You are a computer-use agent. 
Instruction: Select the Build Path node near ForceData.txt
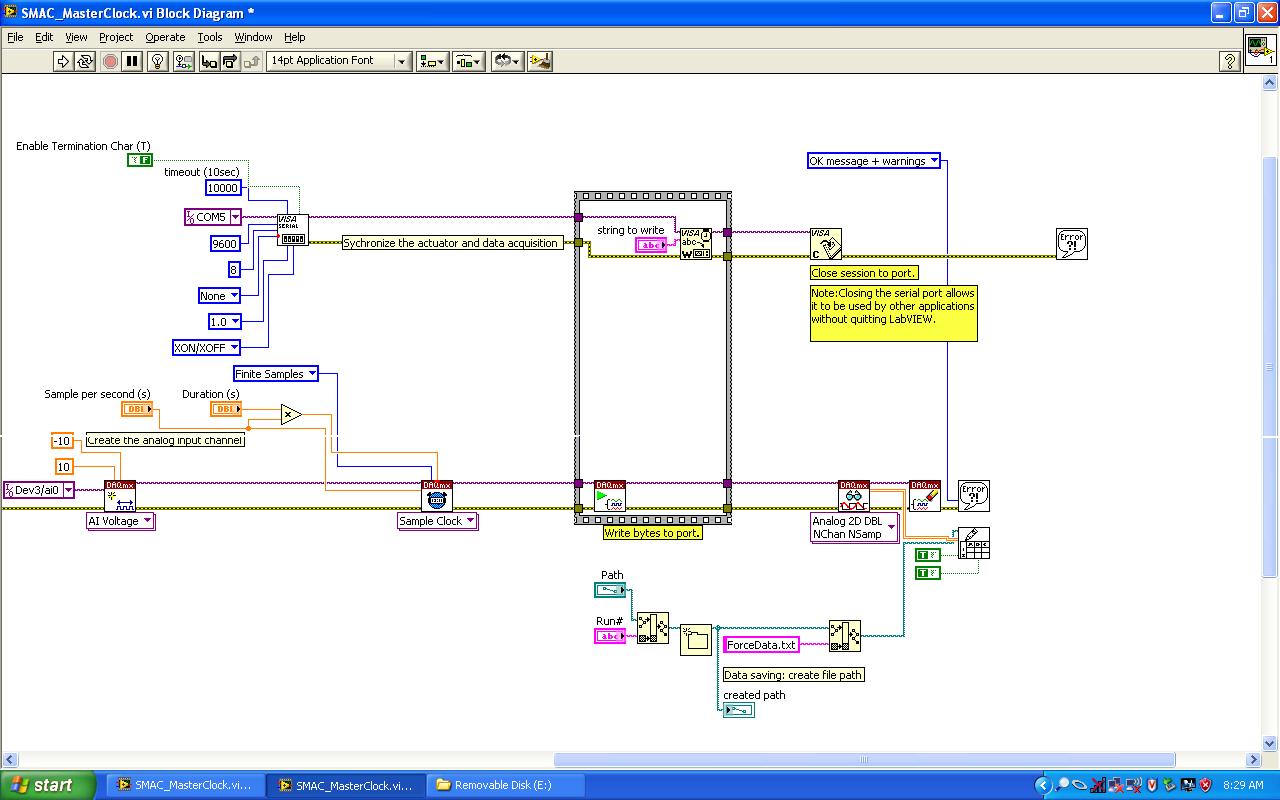click(845, 636)
